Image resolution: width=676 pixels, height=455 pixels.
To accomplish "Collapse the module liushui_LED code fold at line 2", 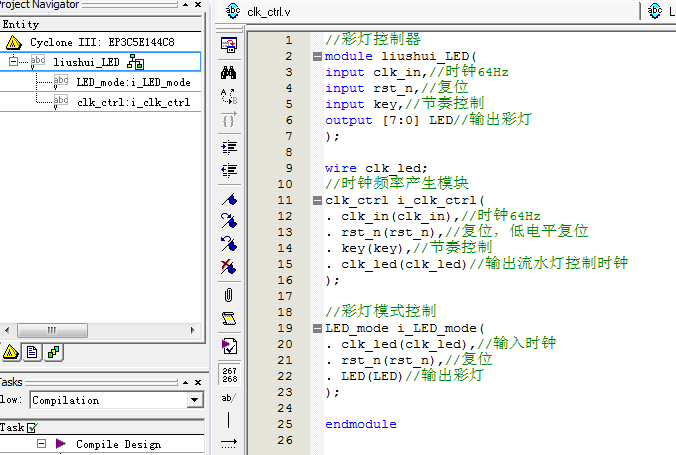I will pyautogui.click(x=317, y=56).
